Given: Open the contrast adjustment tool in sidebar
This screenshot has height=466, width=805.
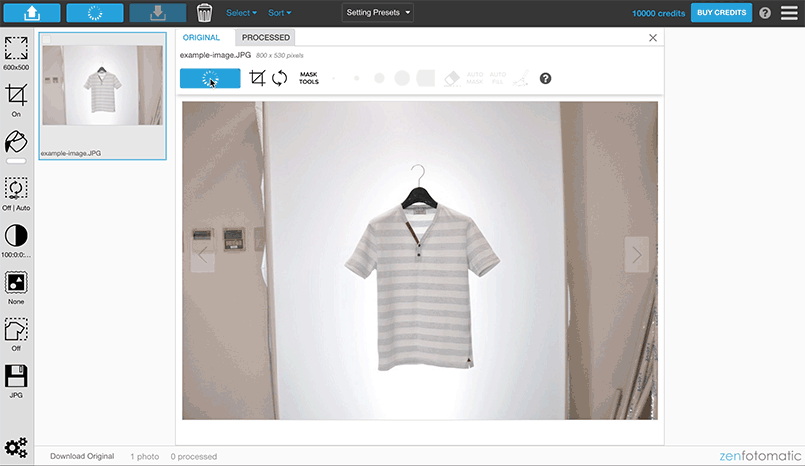Looking at the screenshot, I should (16, 236).
